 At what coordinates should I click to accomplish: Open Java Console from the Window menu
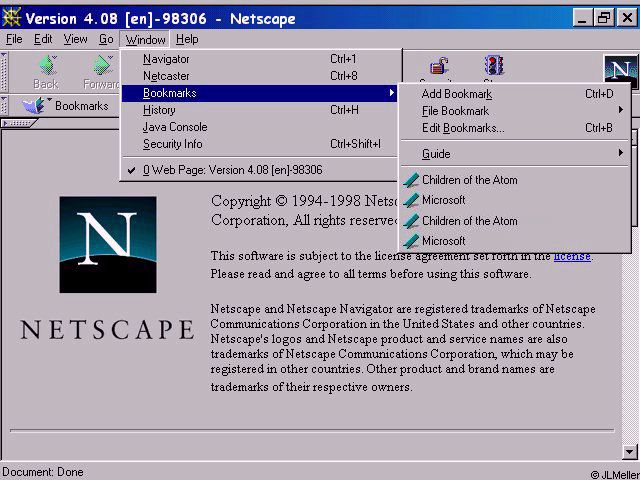click(x=260, y=127)
